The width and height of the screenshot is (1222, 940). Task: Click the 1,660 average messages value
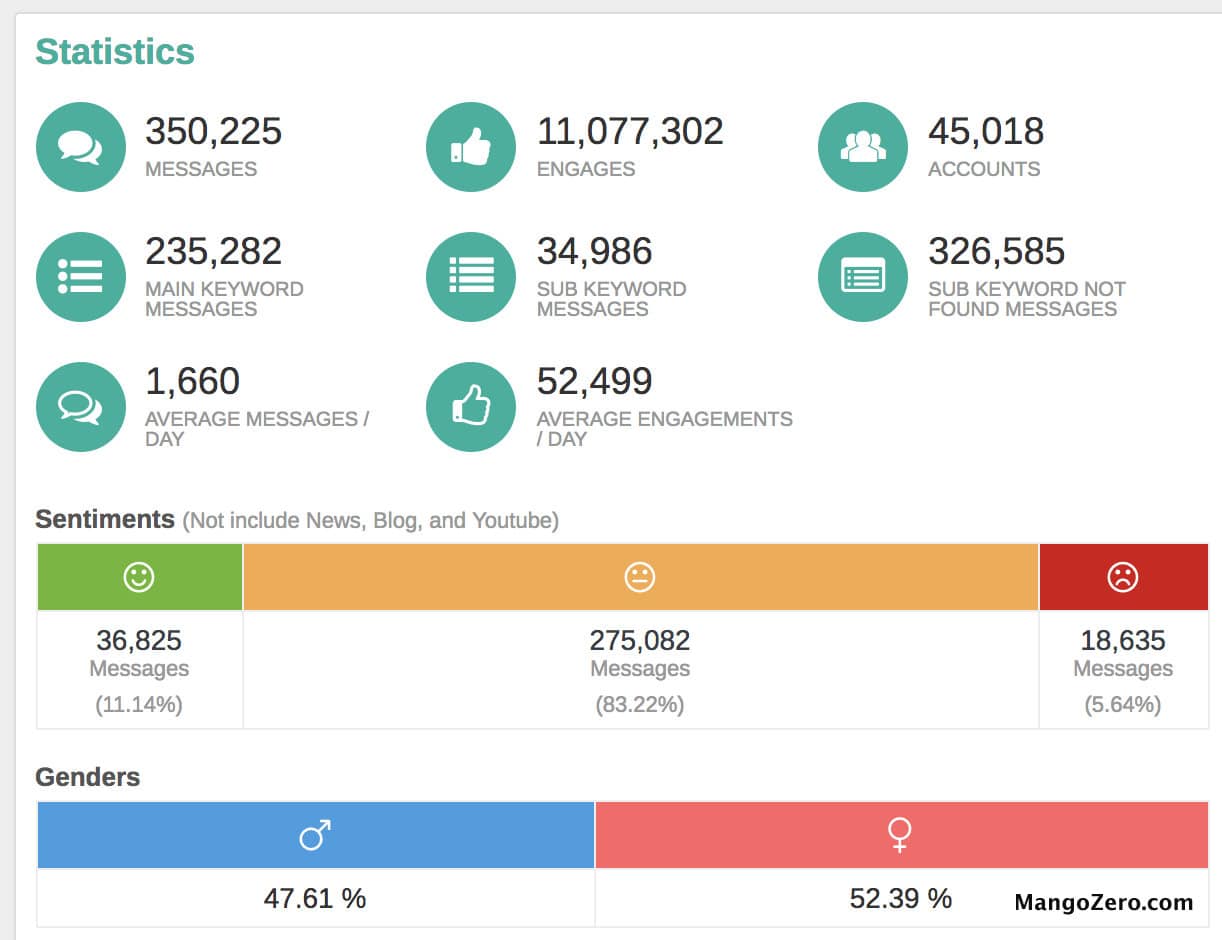(x=193, y=381)
